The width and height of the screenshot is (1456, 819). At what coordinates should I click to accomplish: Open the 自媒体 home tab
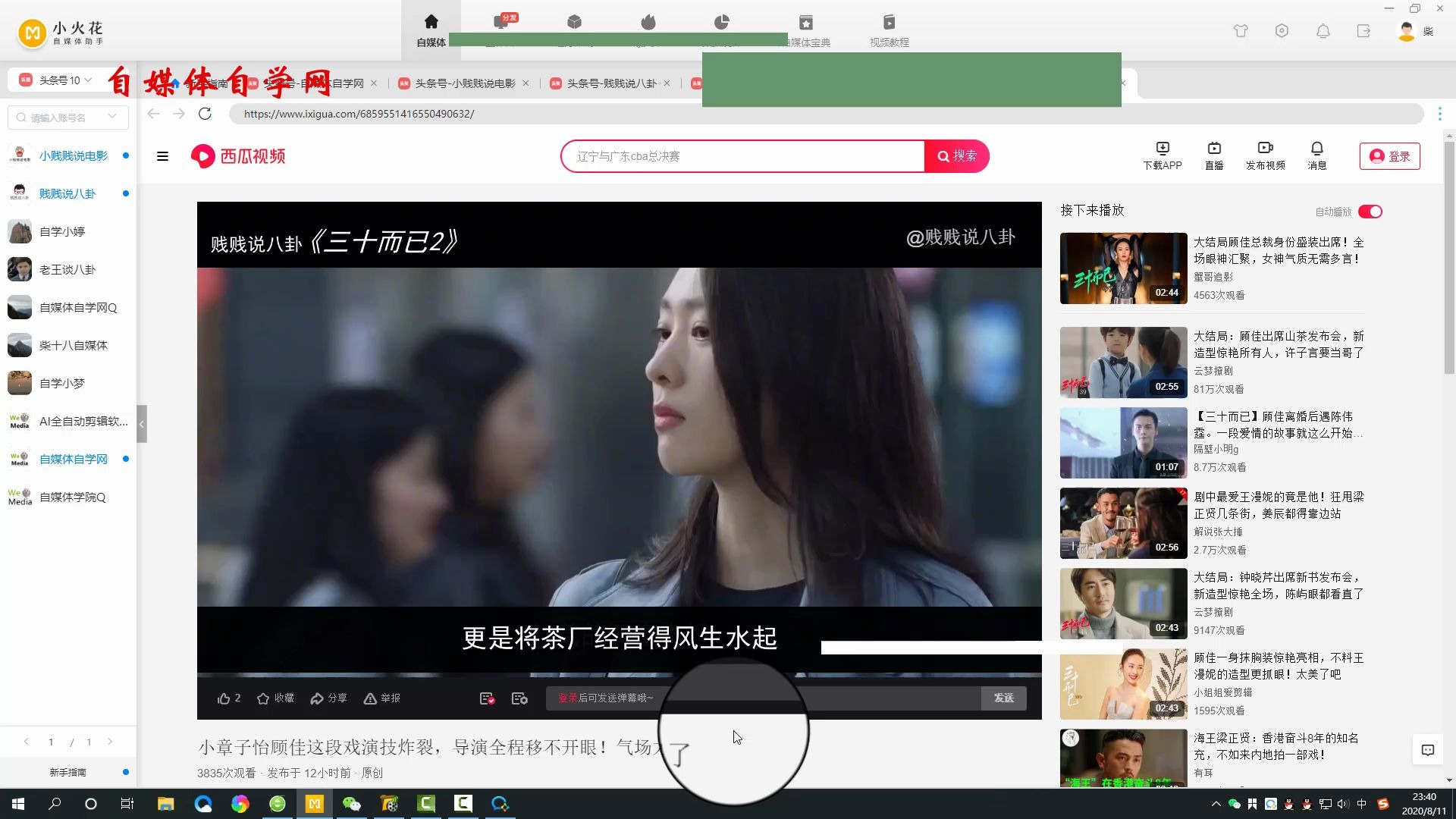click(x=431, y=30)
